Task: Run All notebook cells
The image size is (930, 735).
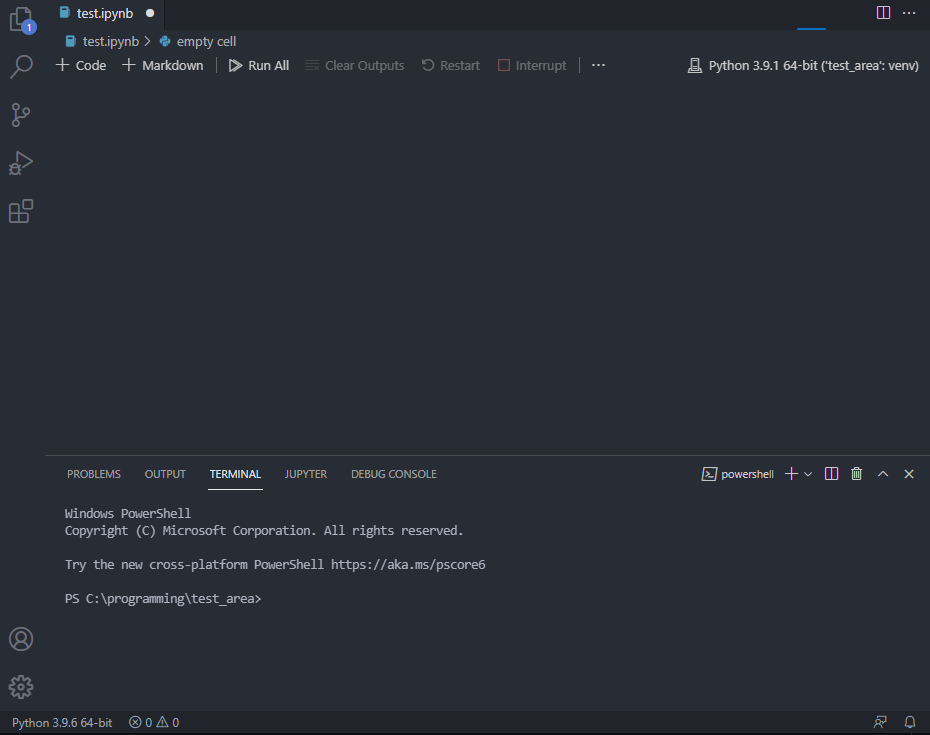Action: [x=259, y=65]
